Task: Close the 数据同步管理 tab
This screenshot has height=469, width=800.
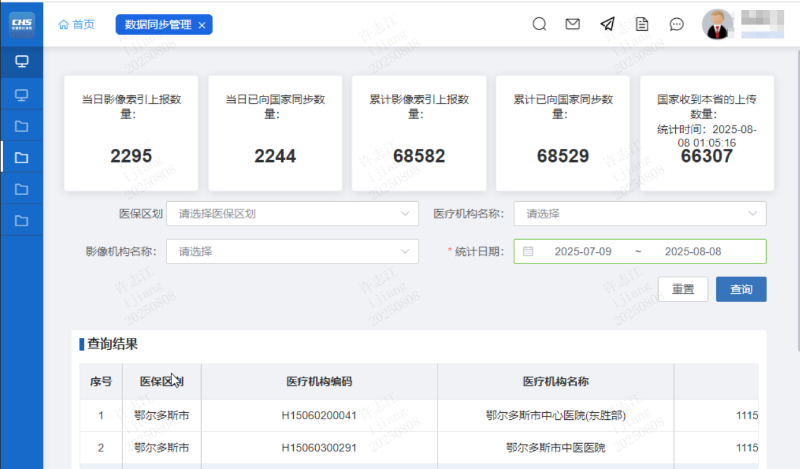Action: point(202,25)
